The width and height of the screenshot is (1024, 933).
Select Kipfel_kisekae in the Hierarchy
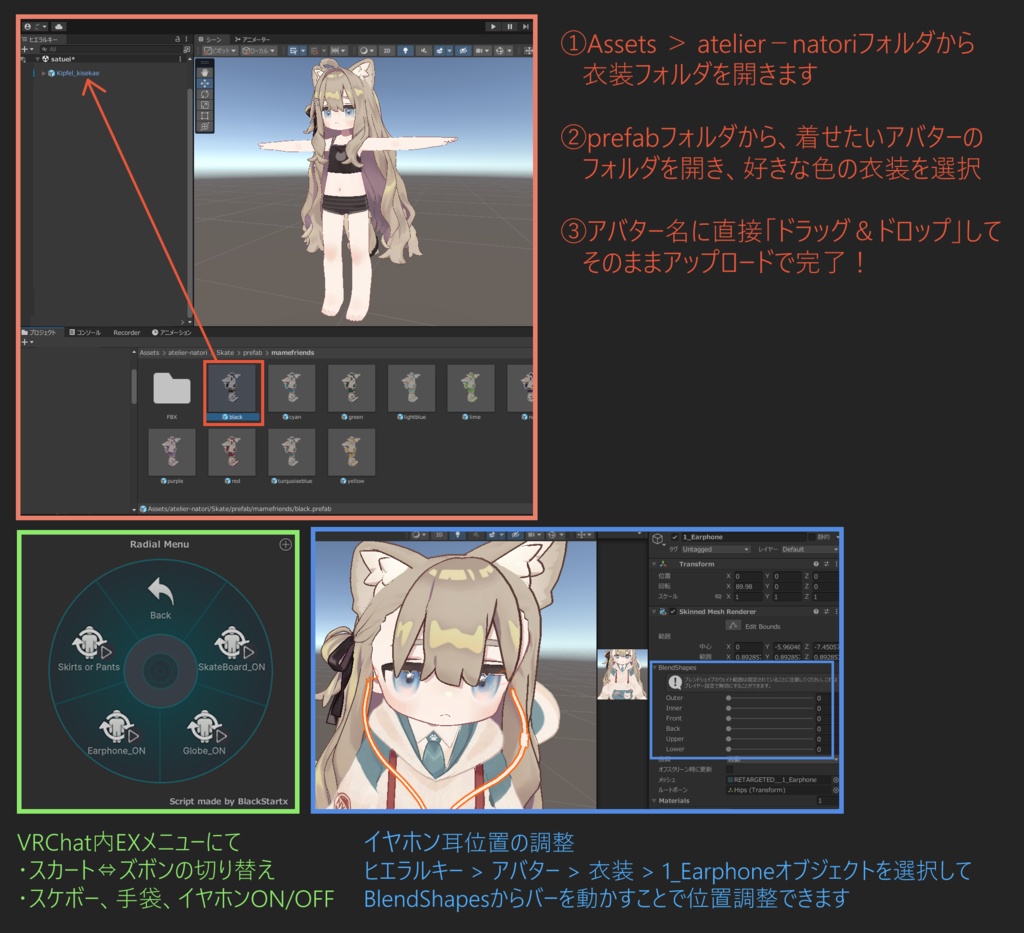coord(78,73)
